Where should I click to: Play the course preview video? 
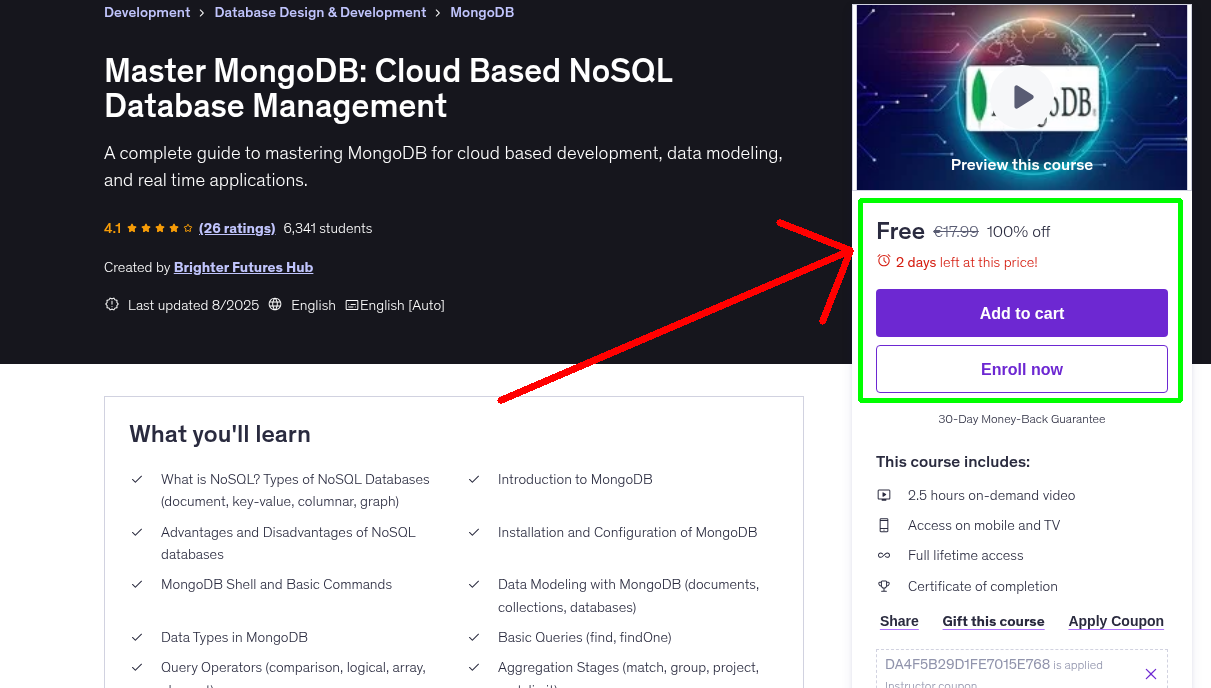coord(1021,96)
